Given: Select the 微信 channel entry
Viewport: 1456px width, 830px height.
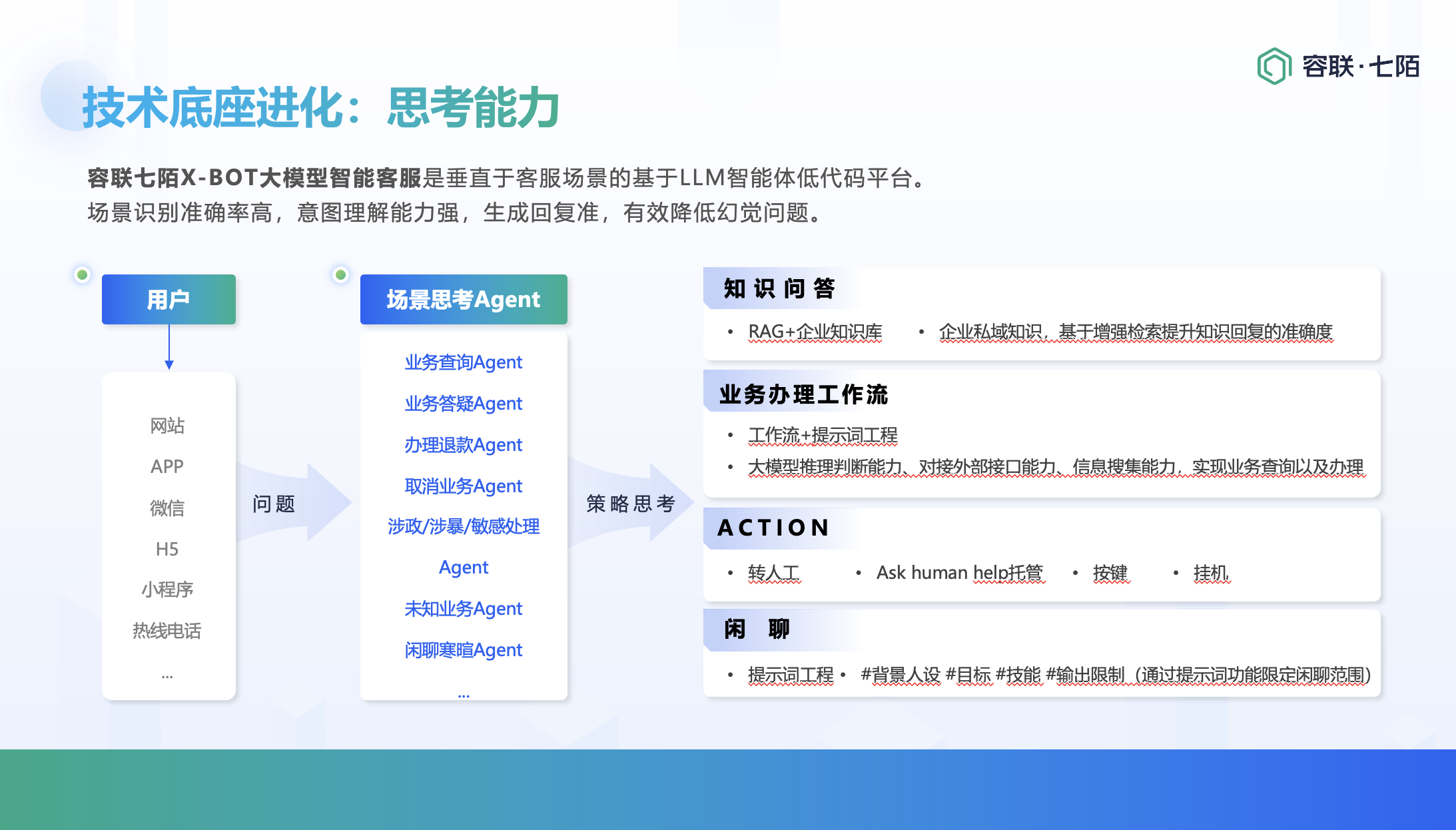Looking at the screenshot, I should coord(167,508).
